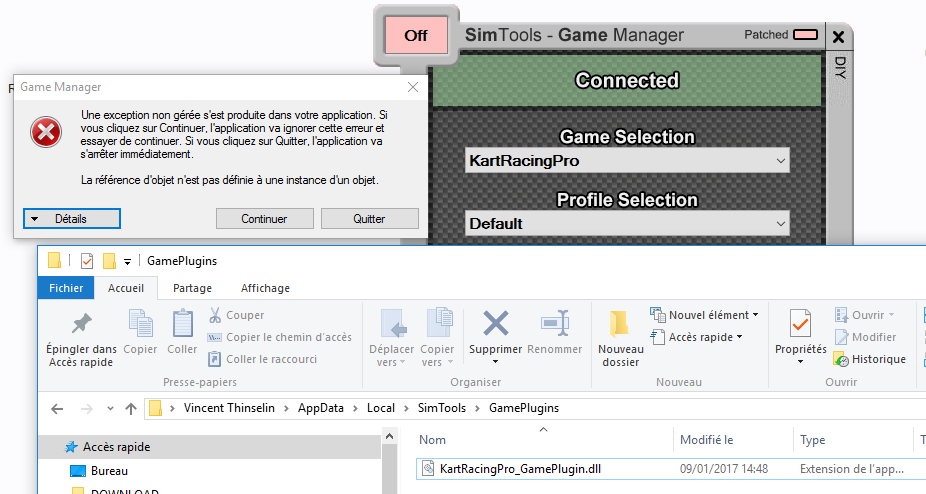The width and height of the screenshot is (926, 494).
Task: Open the Fichier menu tab
Action: tap(66, 288)
